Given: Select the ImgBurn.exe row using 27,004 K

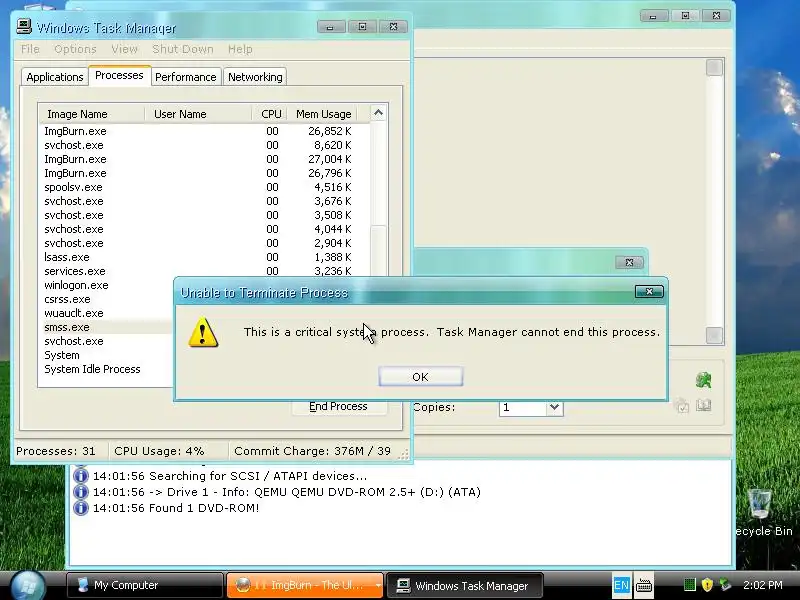Looking at the screenshot, I should [205, 159].
